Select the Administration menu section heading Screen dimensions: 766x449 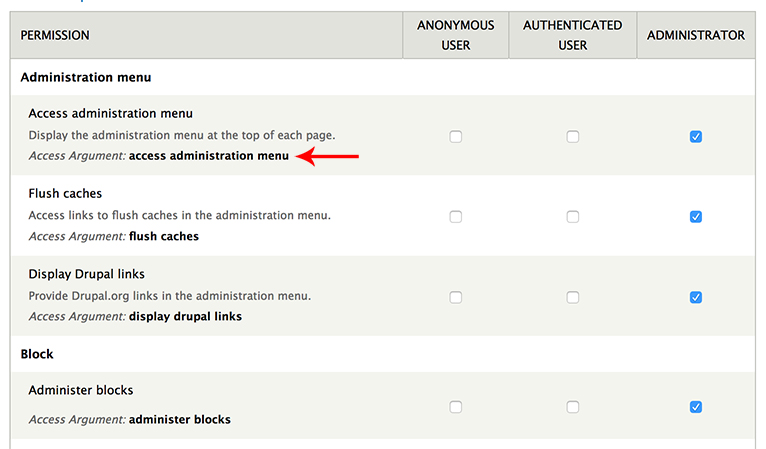(x=85, y=77)
